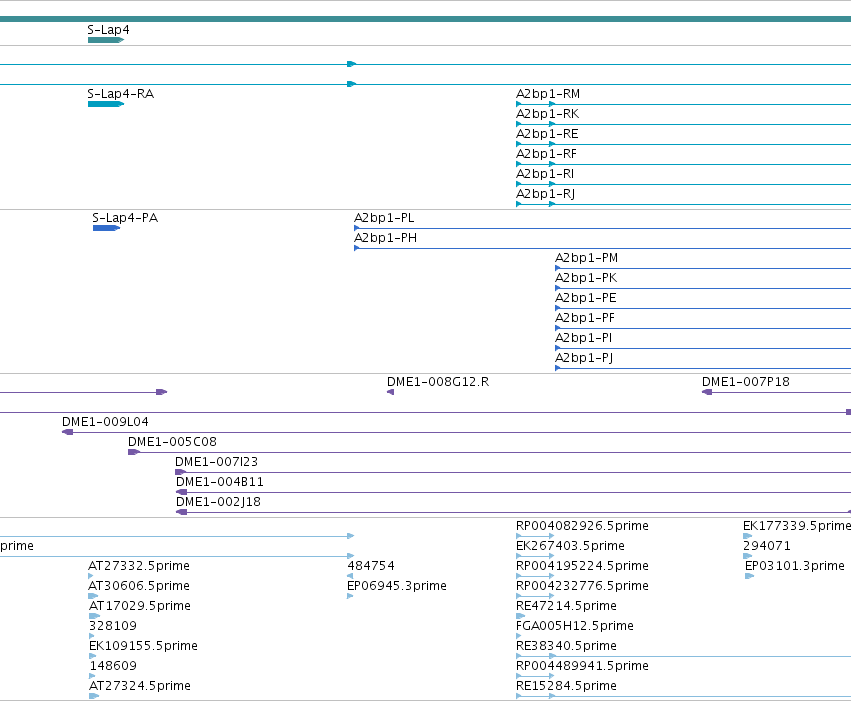Click EST EP06945.3prime

click(397, 587)
